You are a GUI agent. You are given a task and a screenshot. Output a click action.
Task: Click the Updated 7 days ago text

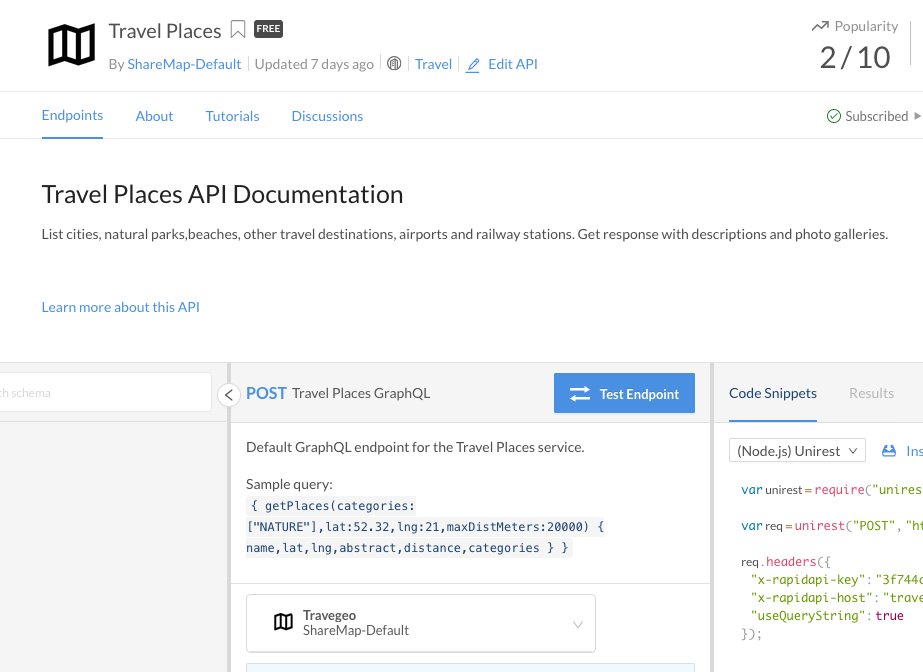click(314, 64)
